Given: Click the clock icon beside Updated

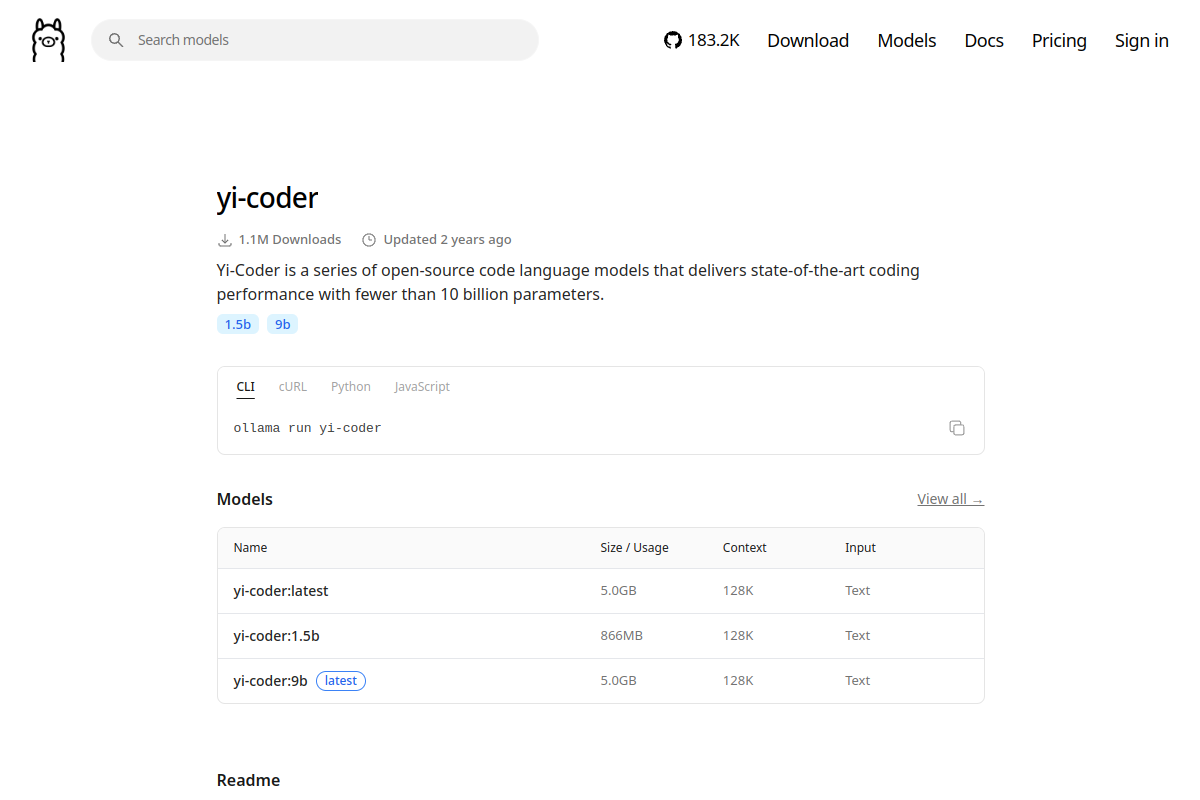Looking at the screenshot, I should [x=369, y=240].
